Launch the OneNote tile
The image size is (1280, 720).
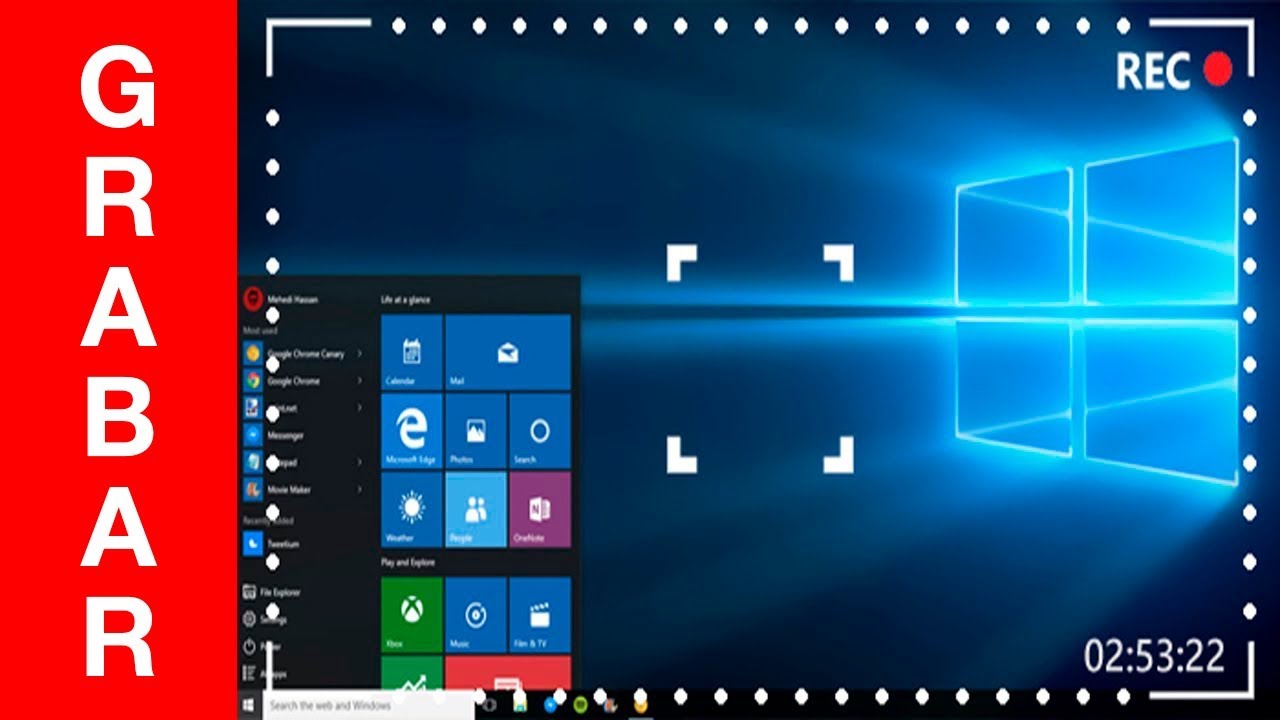pos(540,509)
